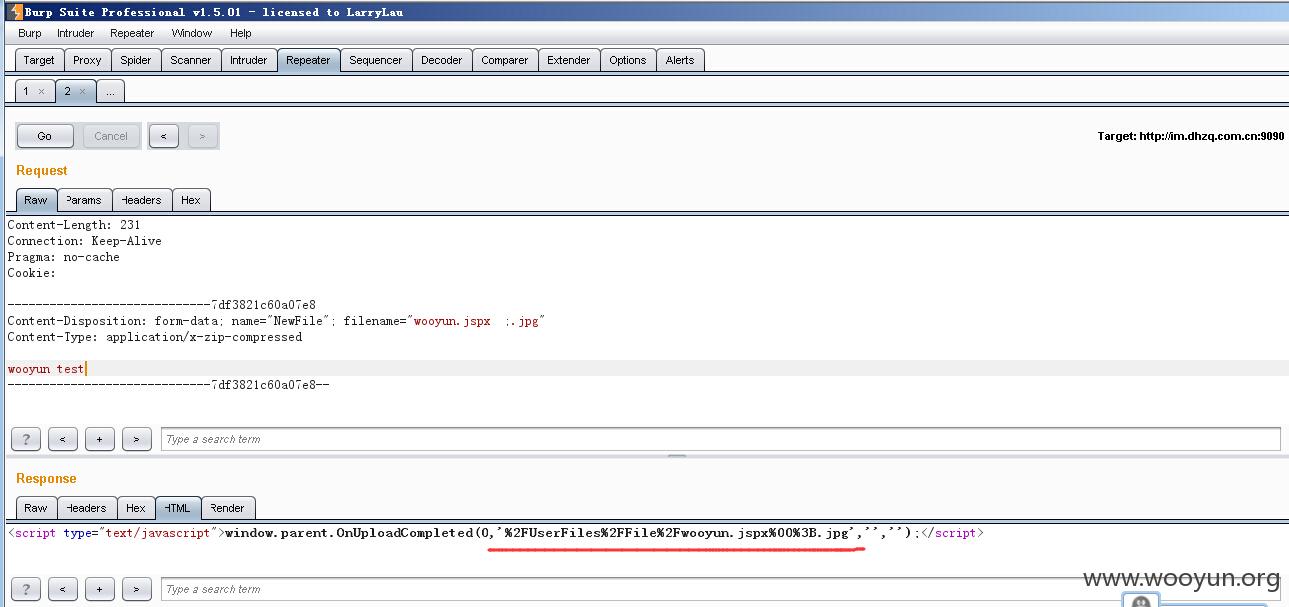The width and height of the screenshot is (1289, 607).
Task: Open request search options plus button
Action: (99, 439)
